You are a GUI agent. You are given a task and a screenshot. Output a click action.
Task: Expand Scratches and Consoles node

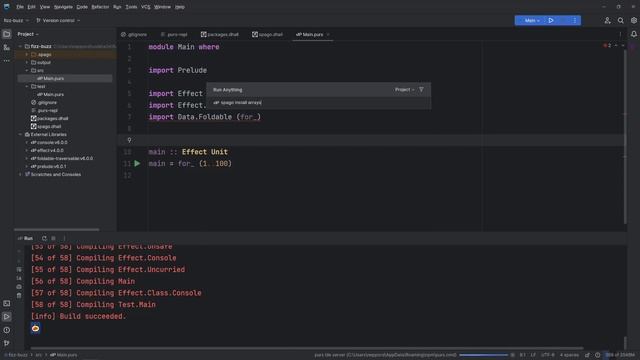(20, 174)
